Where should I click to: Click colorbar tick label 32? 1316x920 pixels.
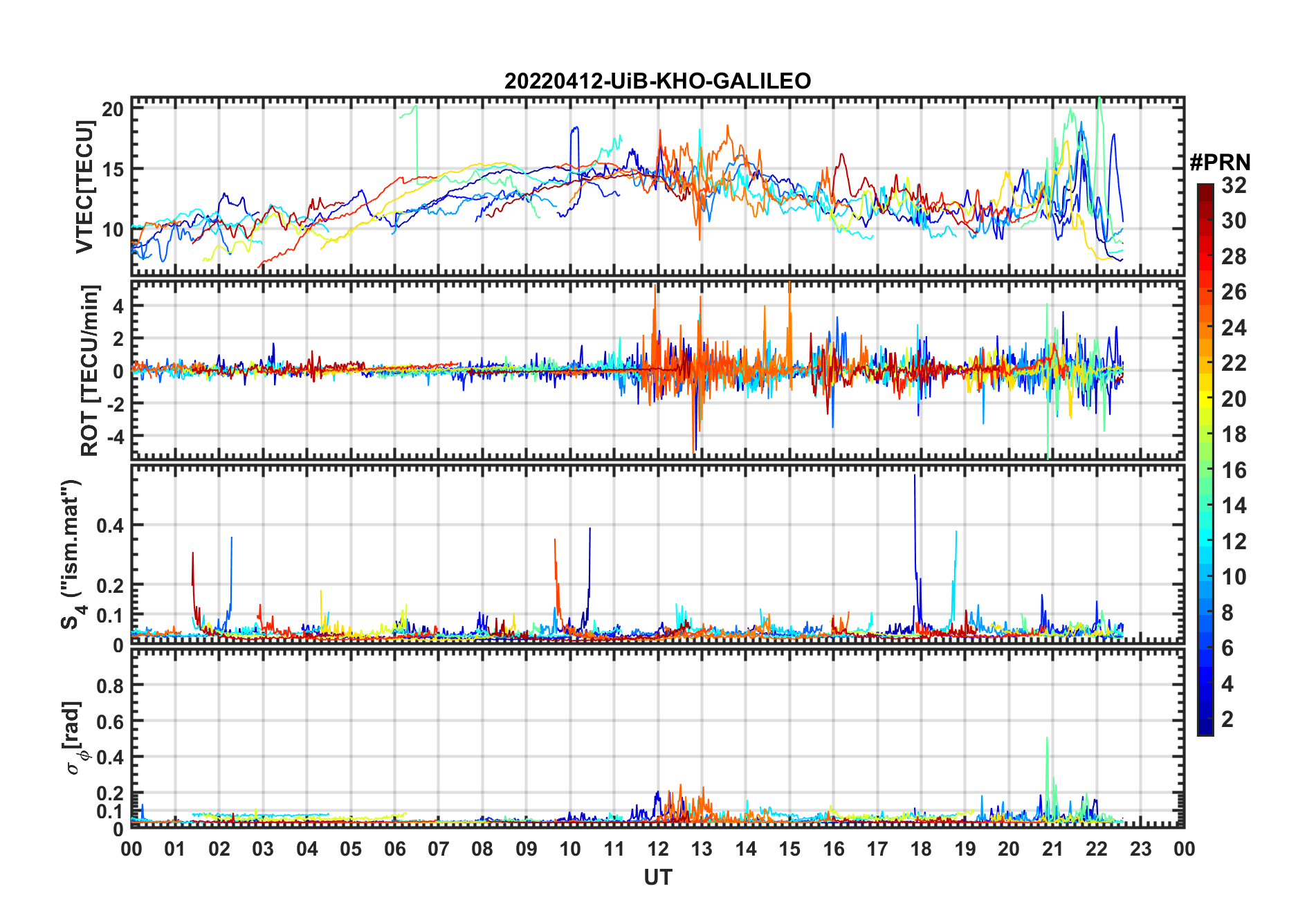tap(1234, 185)
